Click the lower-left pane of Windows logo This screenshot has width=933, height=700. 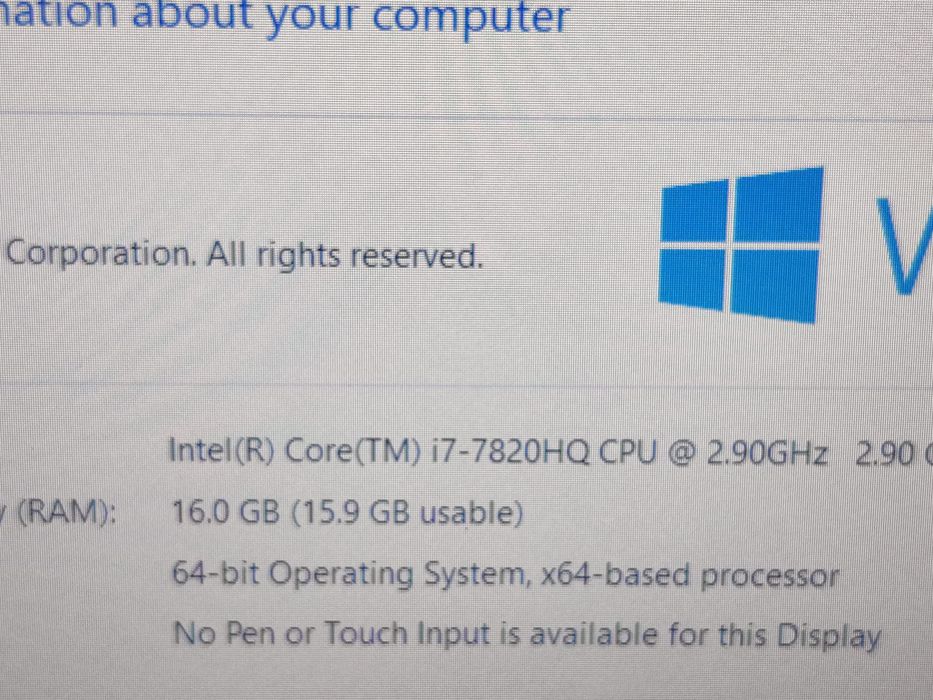[x=691, y=279]
